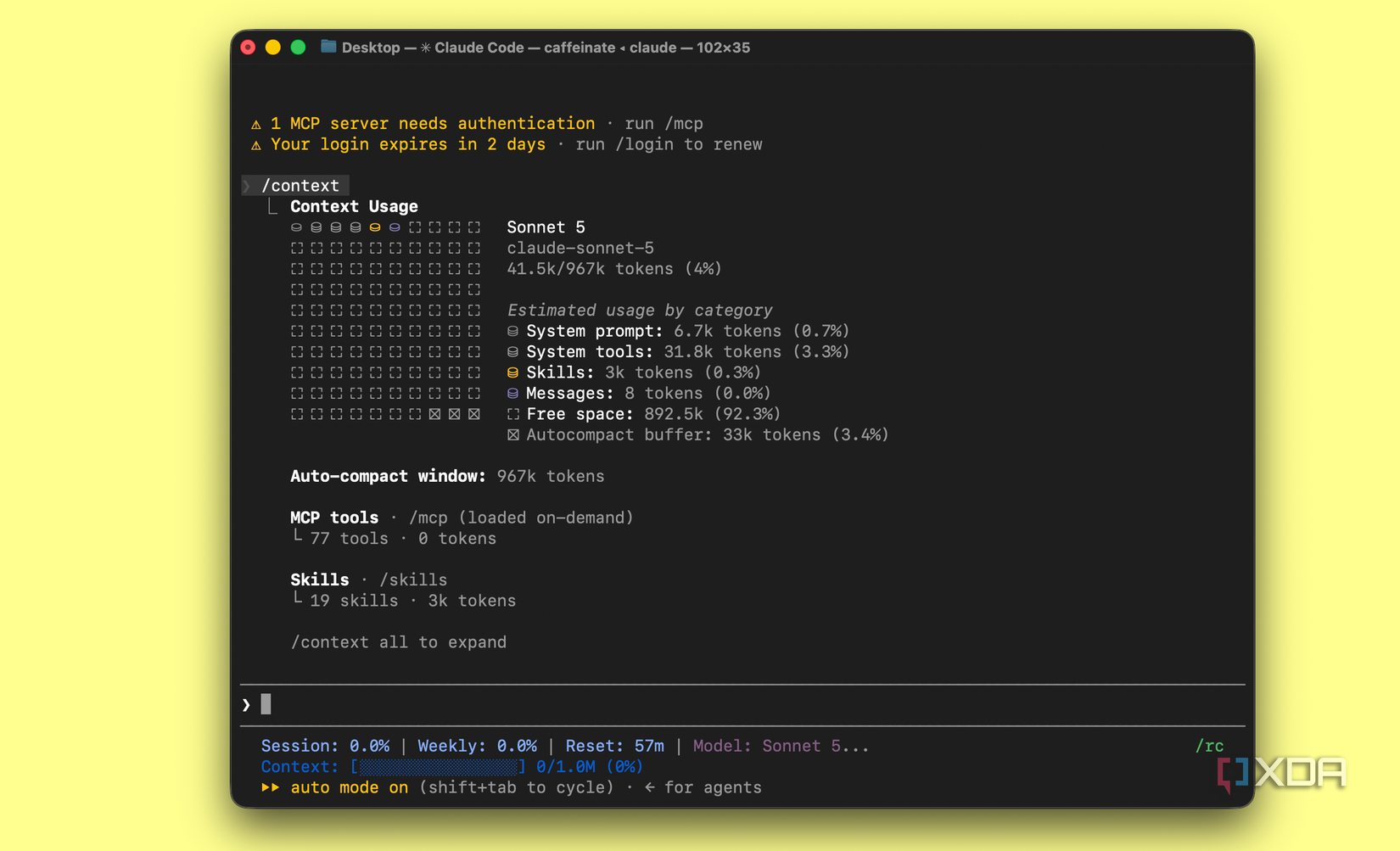The width and height of the screenshot is (1400, 851).
Task: Click 'run /login to renew' text
Action: click(x=669, y=145)
